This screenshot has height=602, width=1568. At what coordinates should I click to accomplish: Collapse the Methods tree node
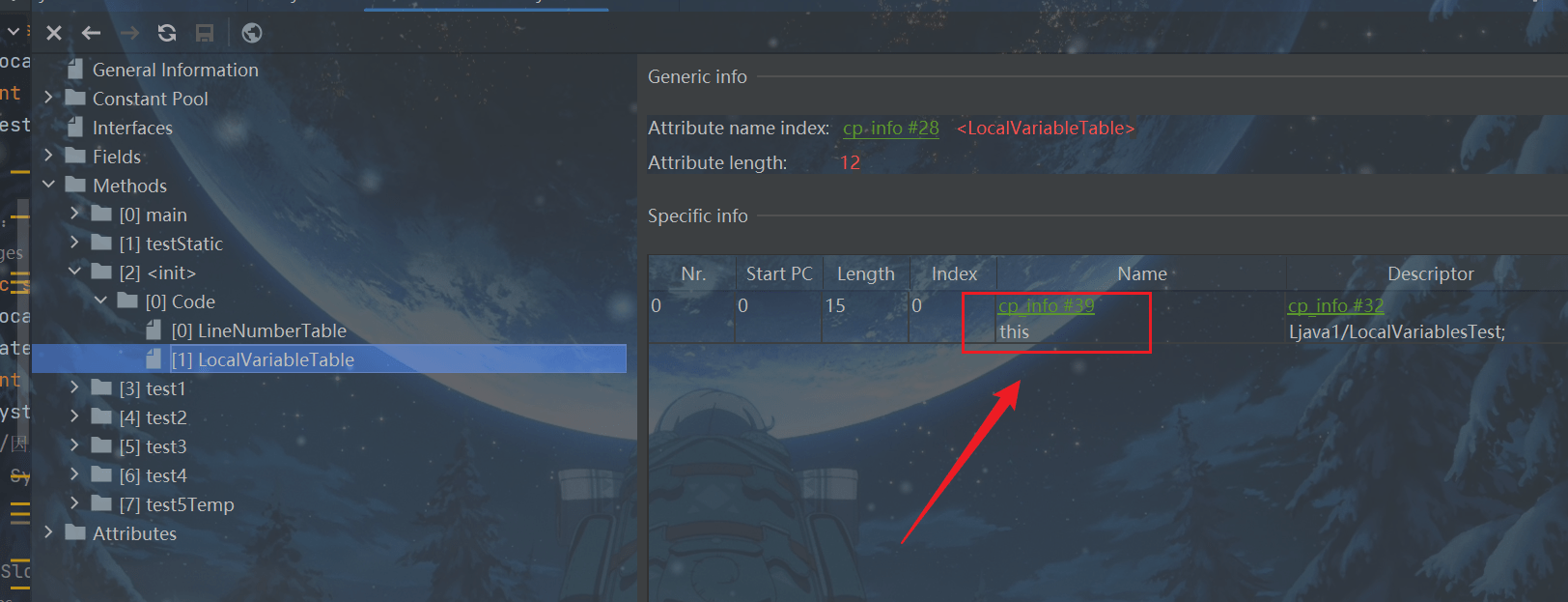[x=48, y=185]
